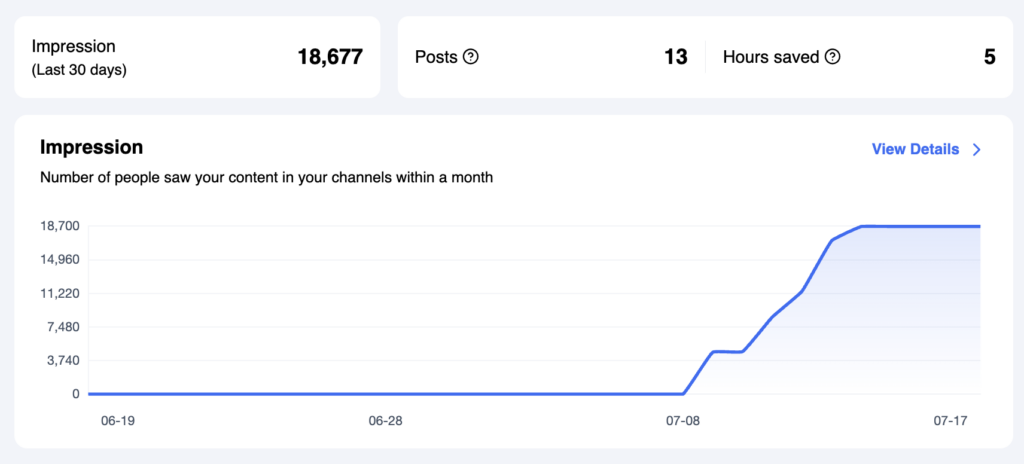Click the Impression chart heading
Viewport: 1024px width, 464px height.
click(91, 148)
